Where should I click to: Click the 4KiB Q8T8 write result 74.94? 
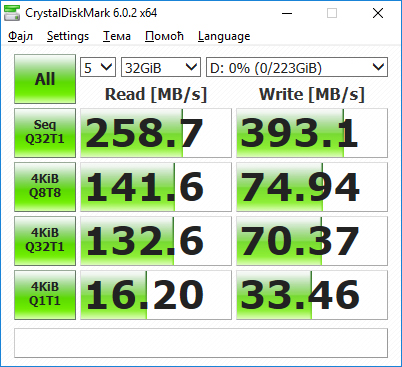(x=312, y=187)
